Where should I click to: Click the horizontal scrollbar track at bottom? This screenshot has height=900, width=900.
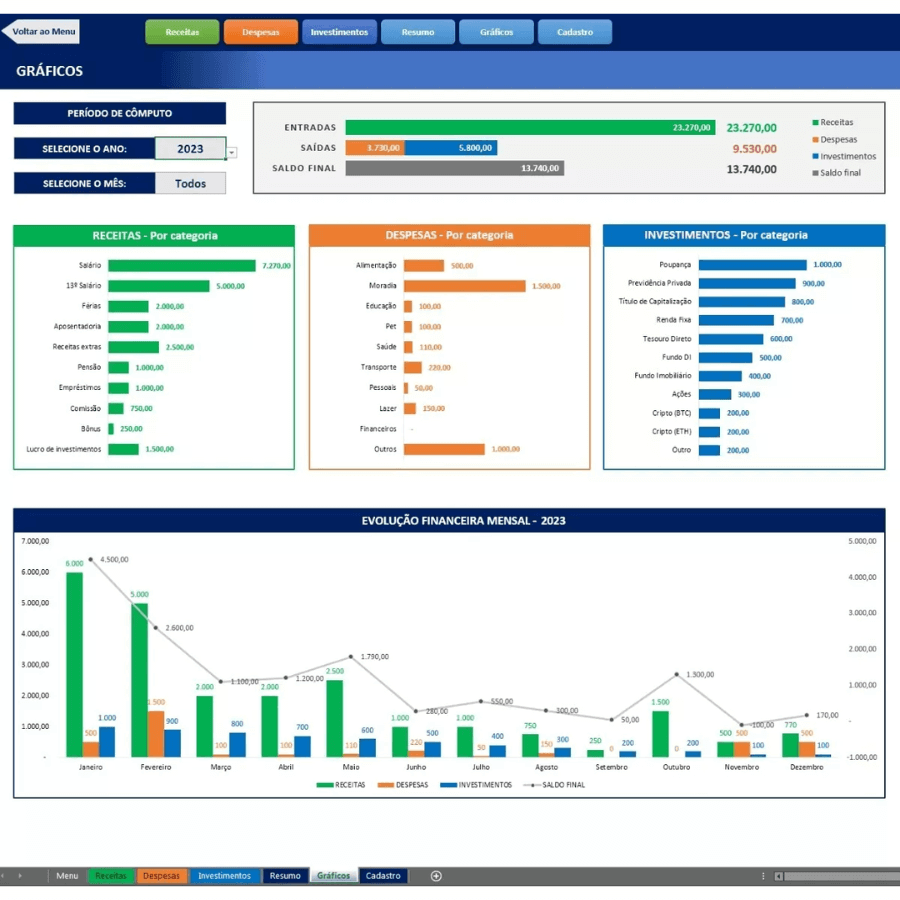click(840, 876)
